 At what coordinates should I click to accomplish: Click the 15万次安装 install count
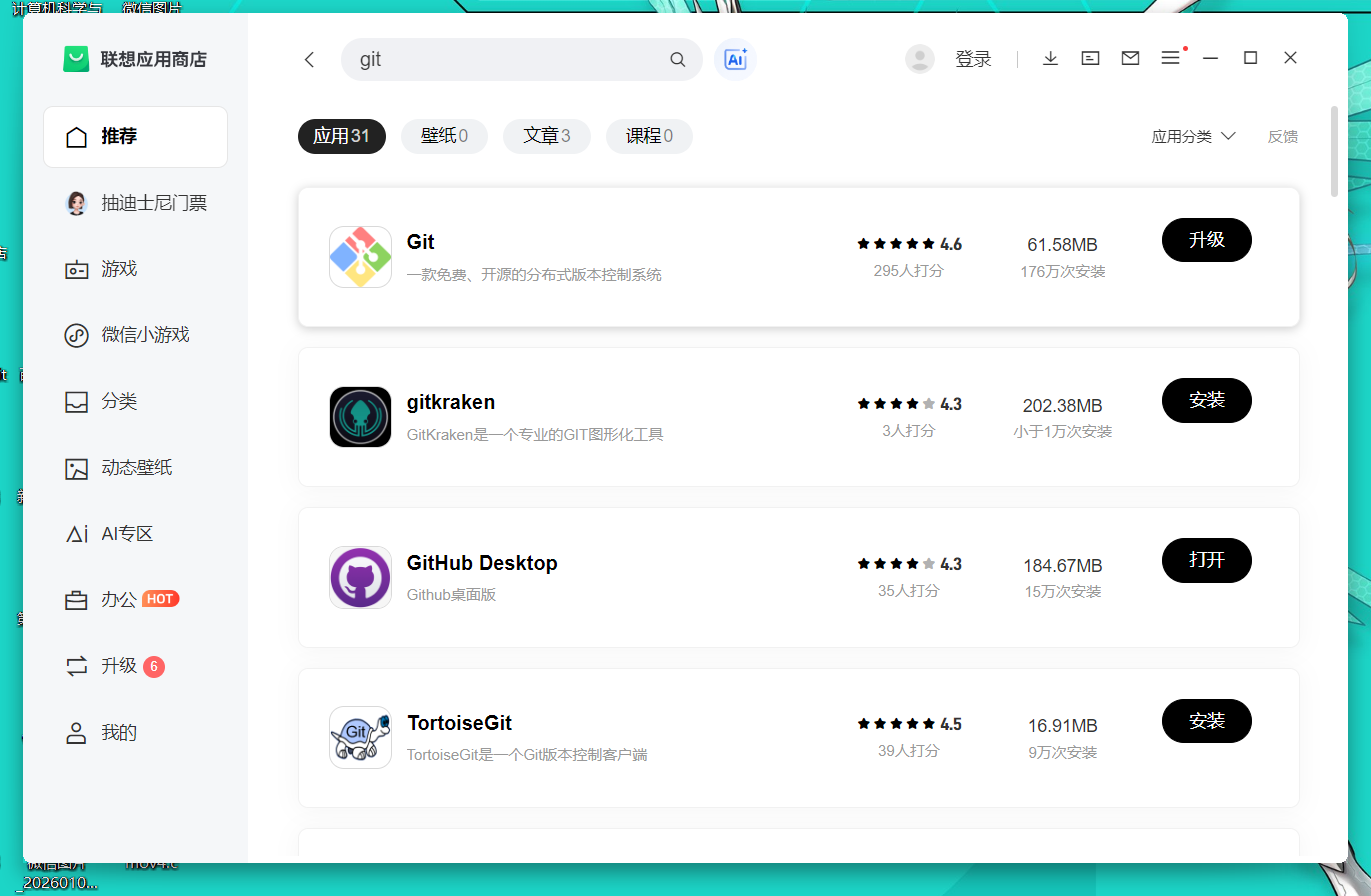(x=1062, y=592)
